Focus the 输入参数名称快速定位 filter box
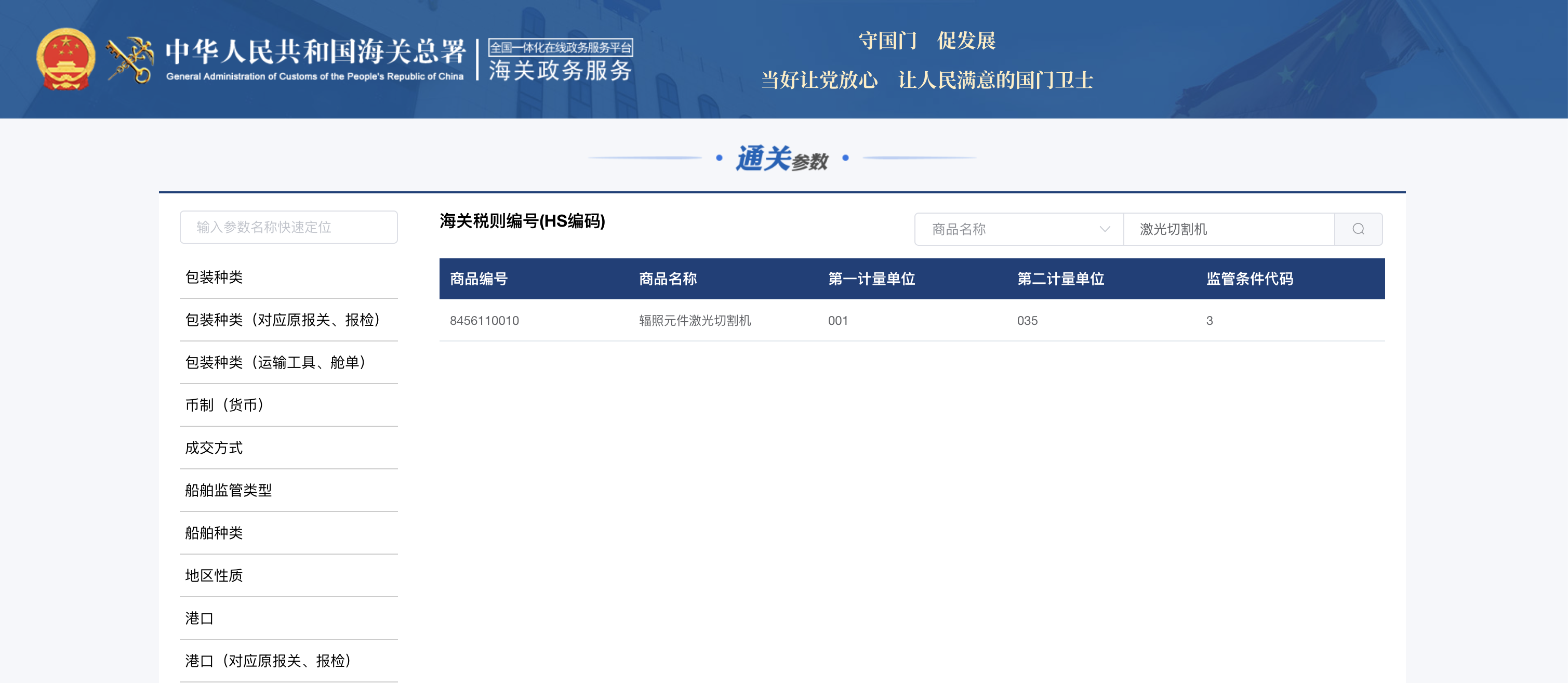 [x=288, y=227]
